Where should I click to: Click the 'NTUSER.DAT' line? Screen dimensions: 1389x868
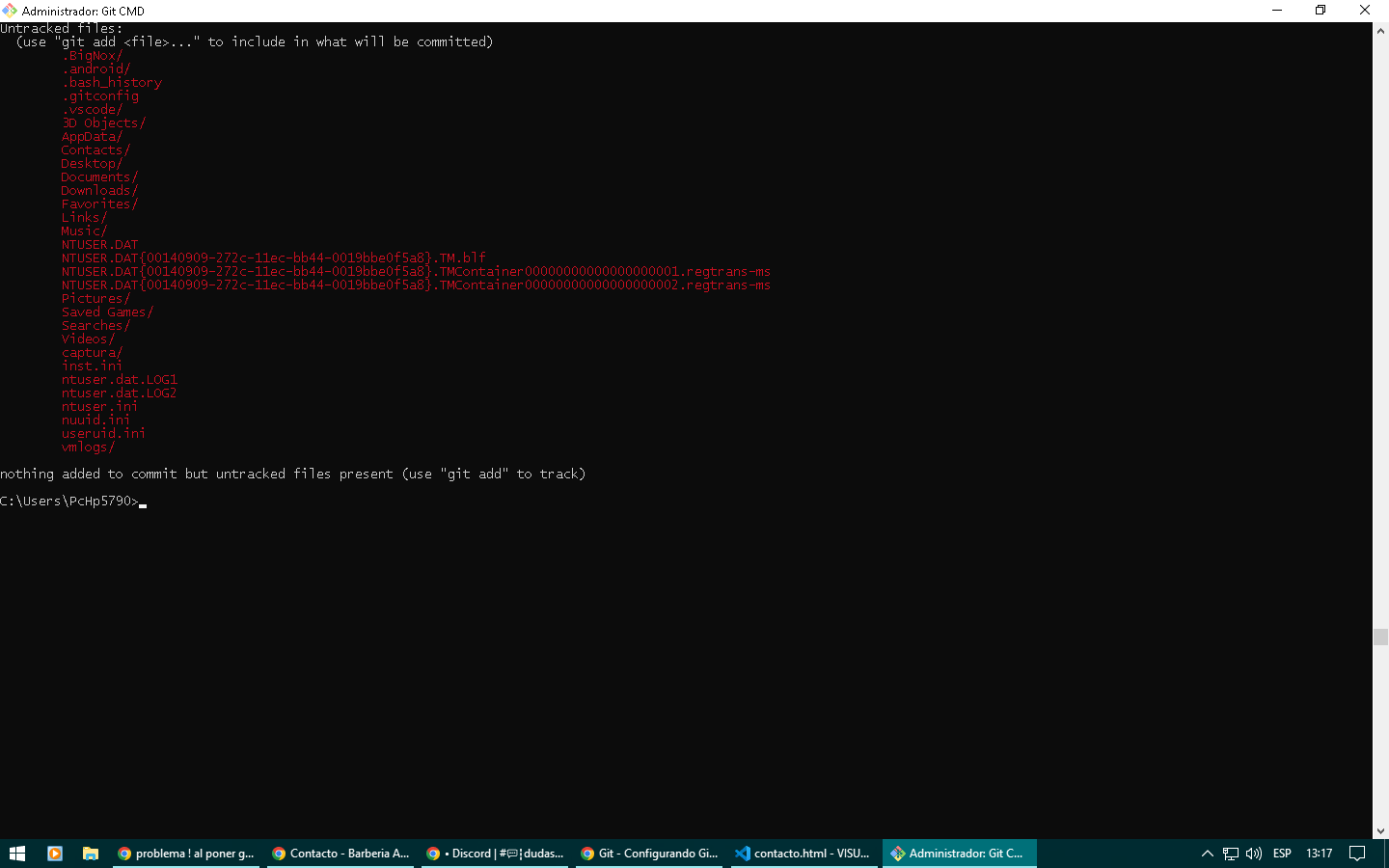(100, 245)
